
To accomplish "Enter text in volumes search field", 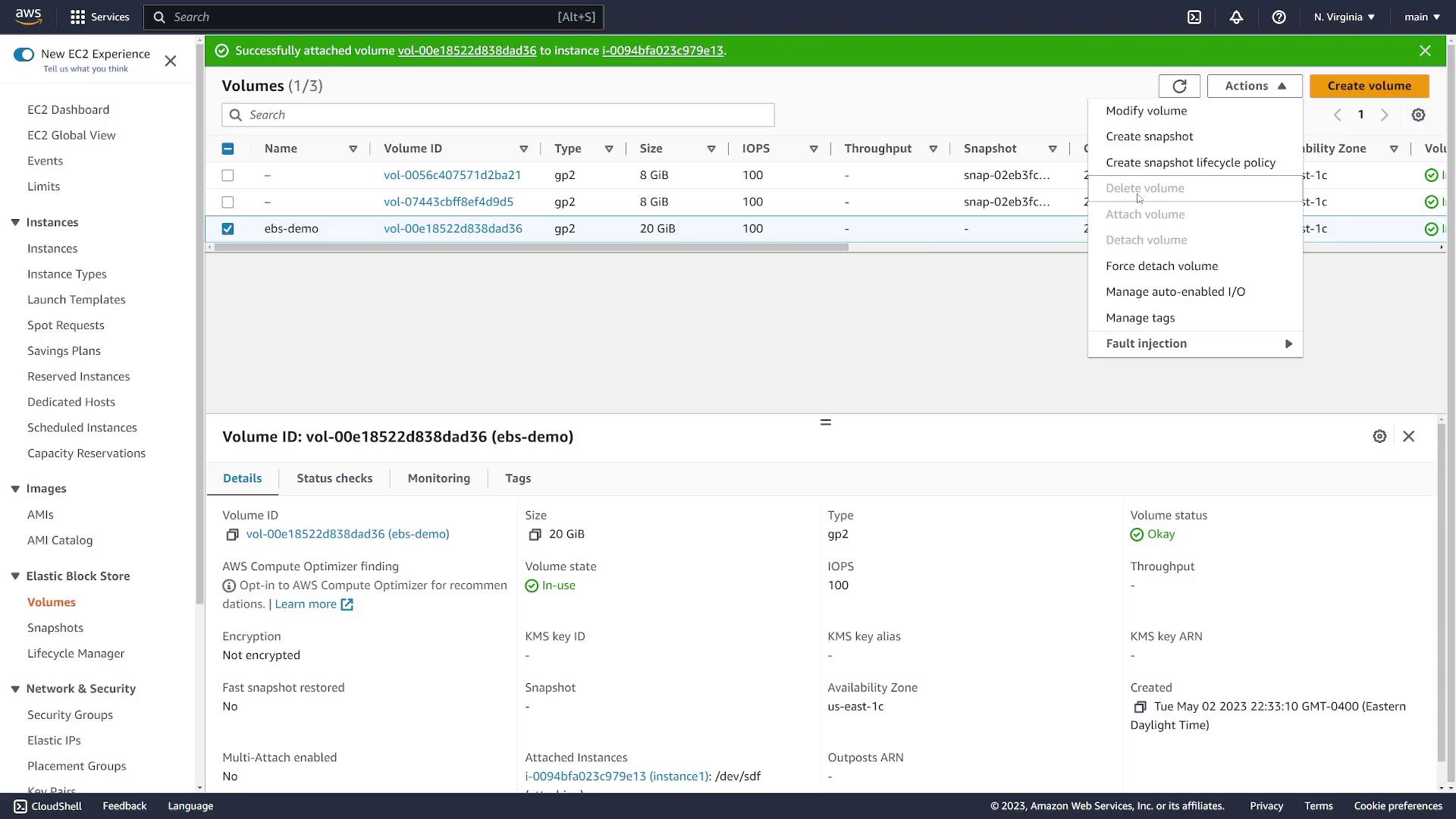I will tap(498, 115).
